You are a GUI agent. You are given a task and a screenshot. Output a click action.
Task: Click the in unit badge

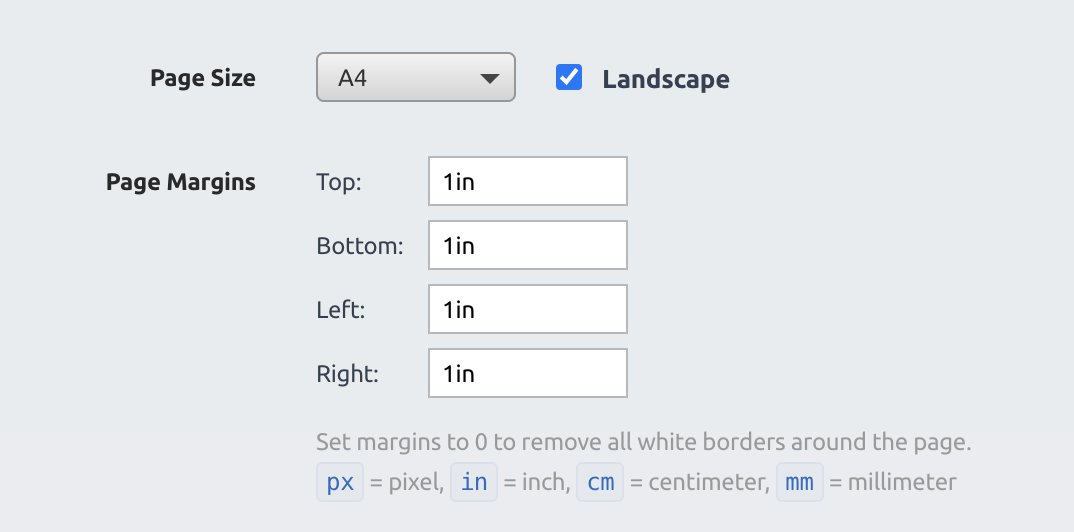474,482
